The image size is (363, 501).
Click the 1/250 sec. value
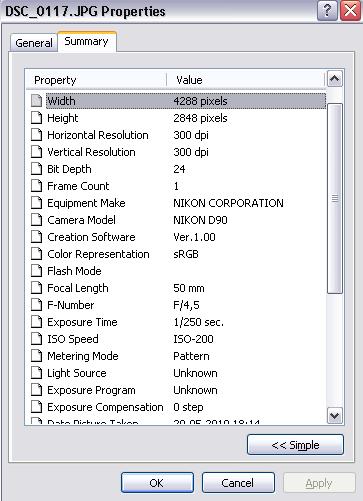coord(198,322)
